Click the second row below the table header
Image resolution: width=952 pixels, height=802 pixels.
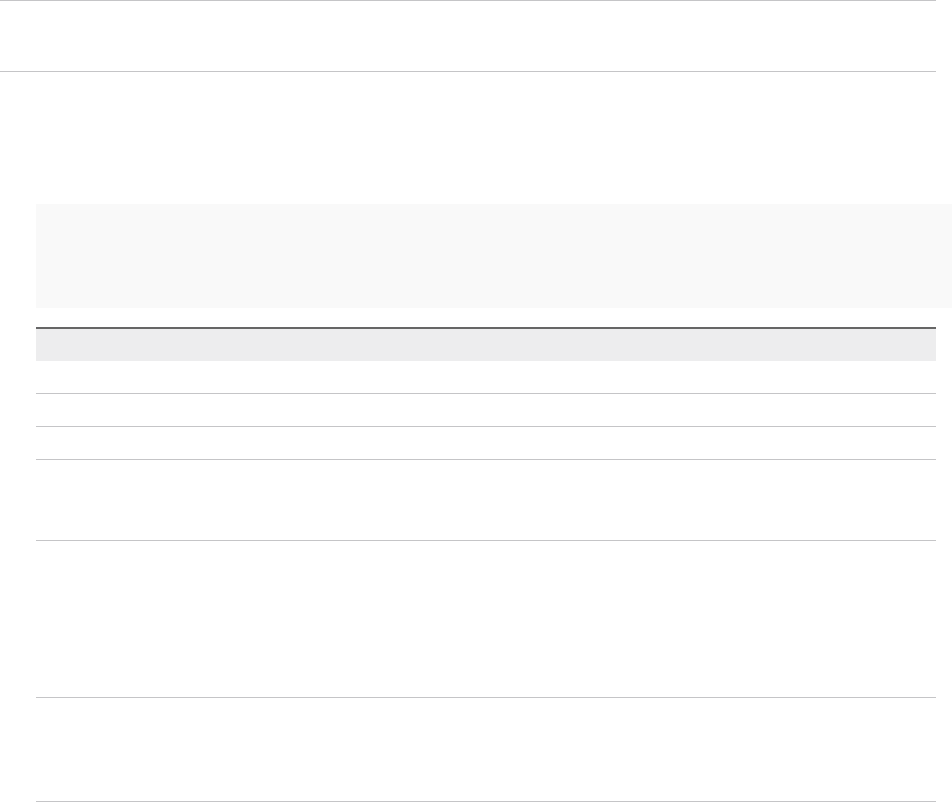tap(486, 410)
